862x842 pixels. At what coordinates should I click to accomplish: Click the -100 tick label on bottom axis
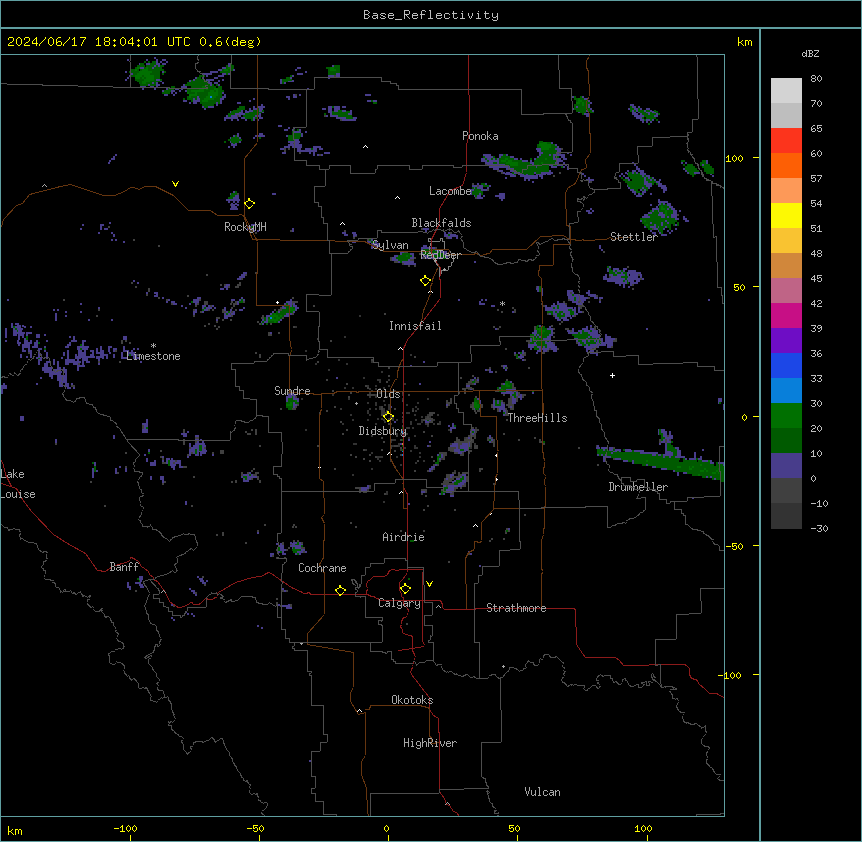coord(125,829)
